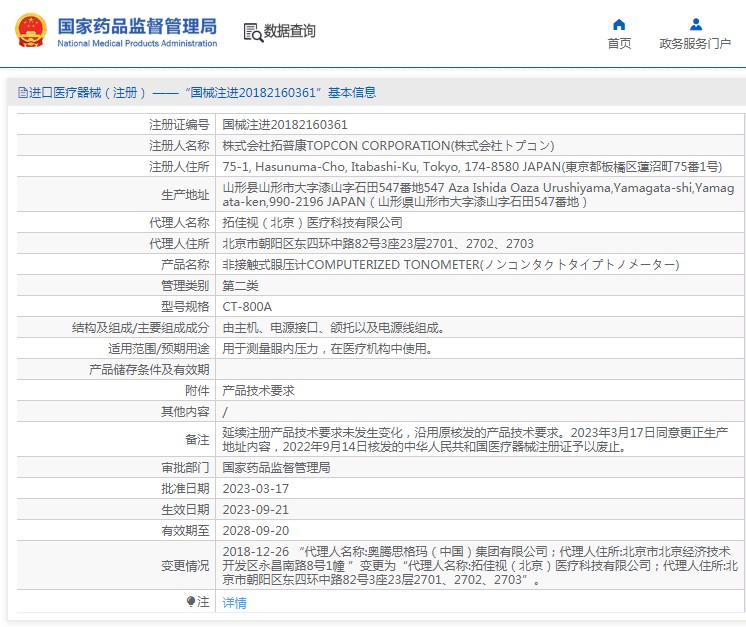746x627 pixels.
Task: Click the 生产地址 row label
Action: coord(185,195)
